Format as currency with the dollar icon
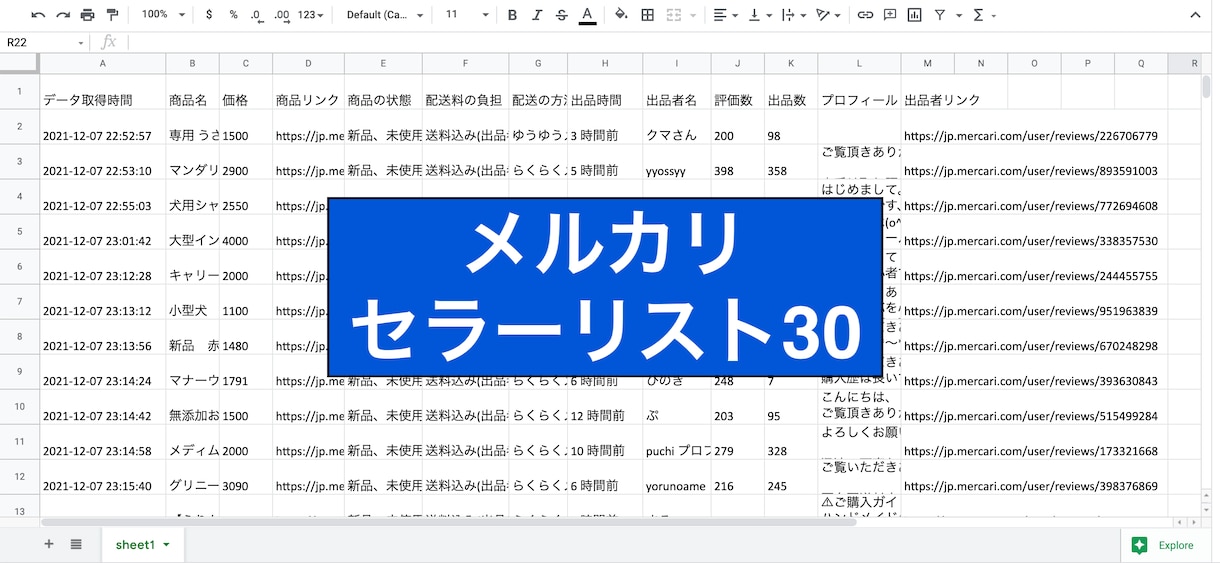The width and height of the screenshot is (1220, 563). (x=208, y=15)
